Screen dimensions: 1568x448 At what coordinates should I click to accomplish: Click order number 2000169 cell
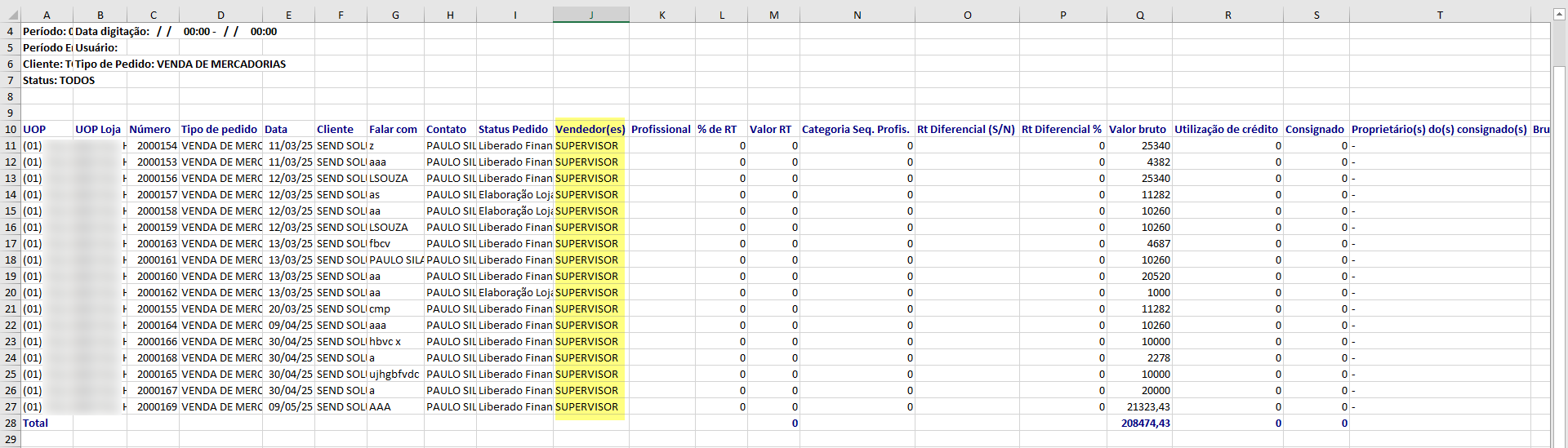pos(155,406)
